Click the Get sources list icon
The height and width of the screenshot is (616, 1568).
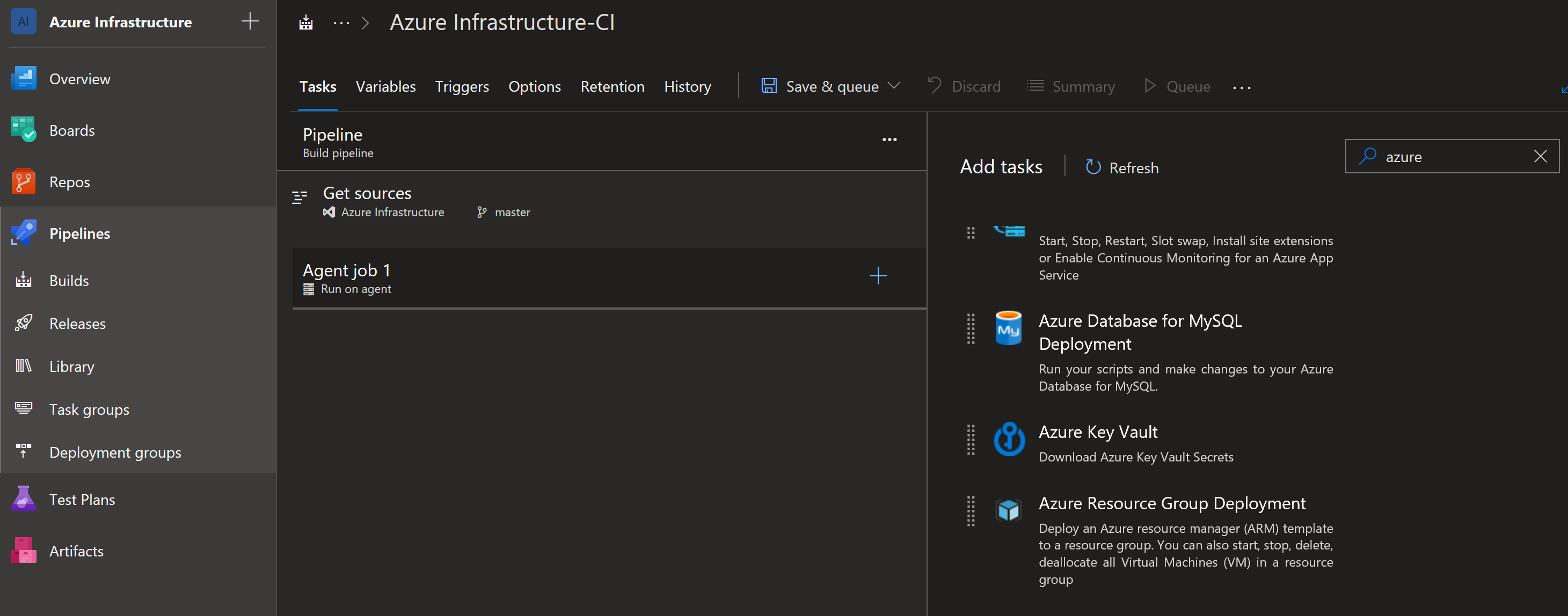300,197
